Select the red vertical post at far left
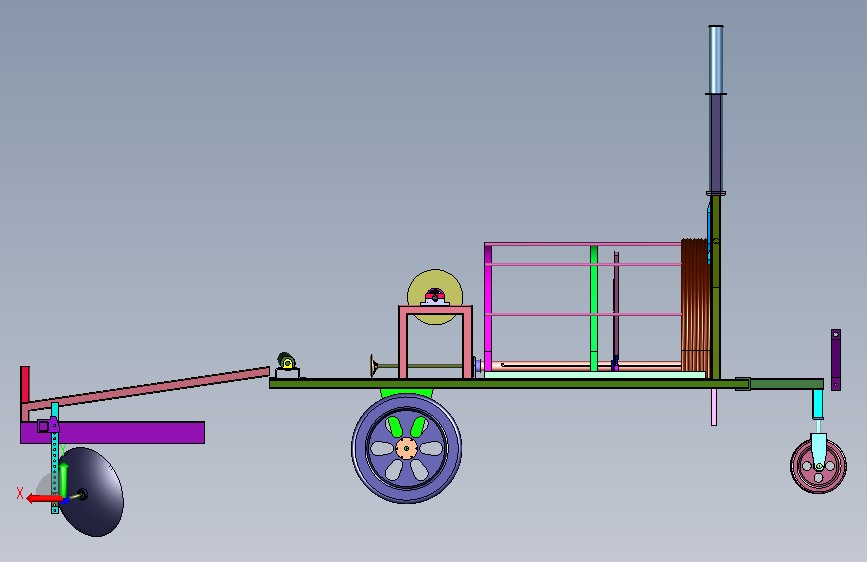This screenshot has width=867, height=562. [x=25, y=384]
